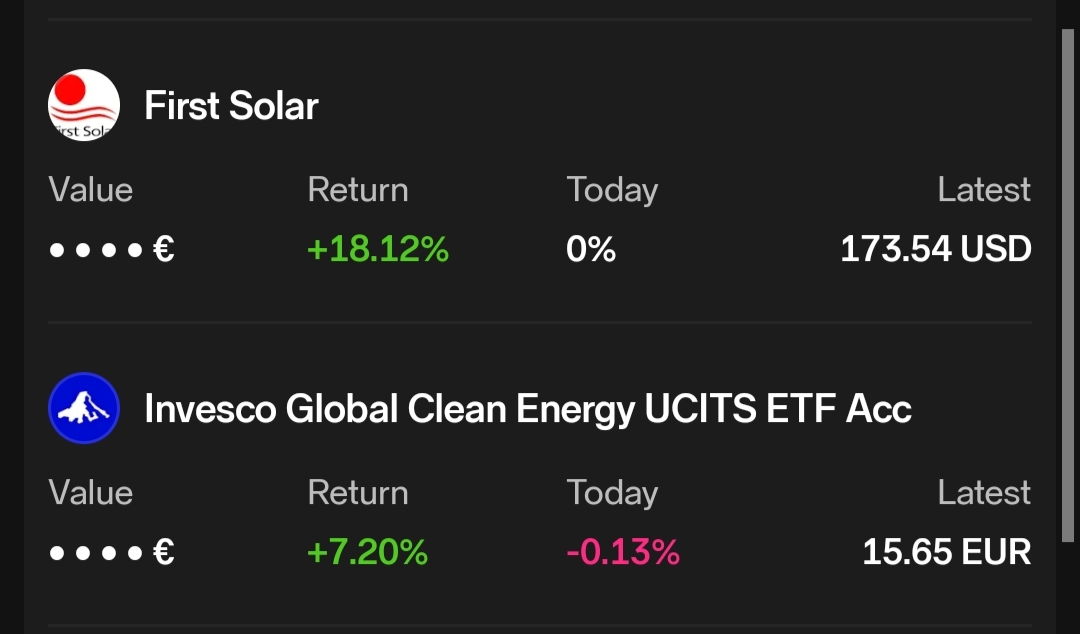Click the Return label under First Solar
Viewport: 1080px width, 634px height.
(x=357, y=190)
